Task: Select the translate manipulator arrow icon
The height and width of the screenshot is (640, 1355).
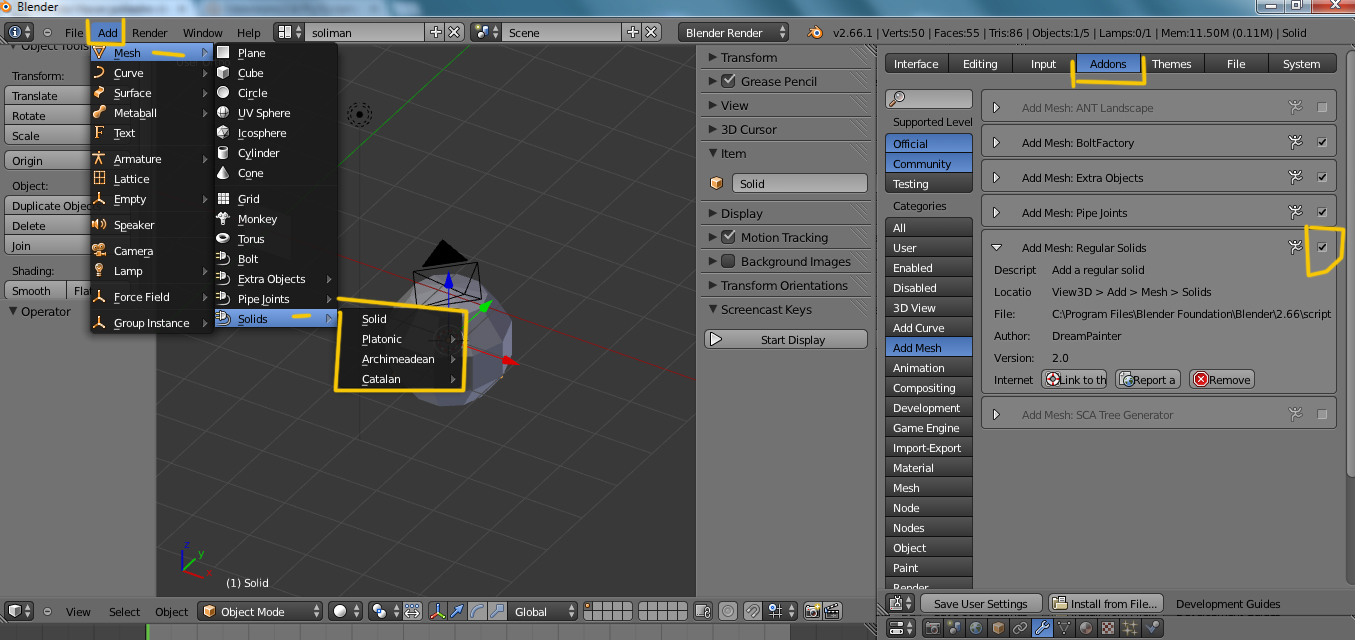Action: point(457,611)
